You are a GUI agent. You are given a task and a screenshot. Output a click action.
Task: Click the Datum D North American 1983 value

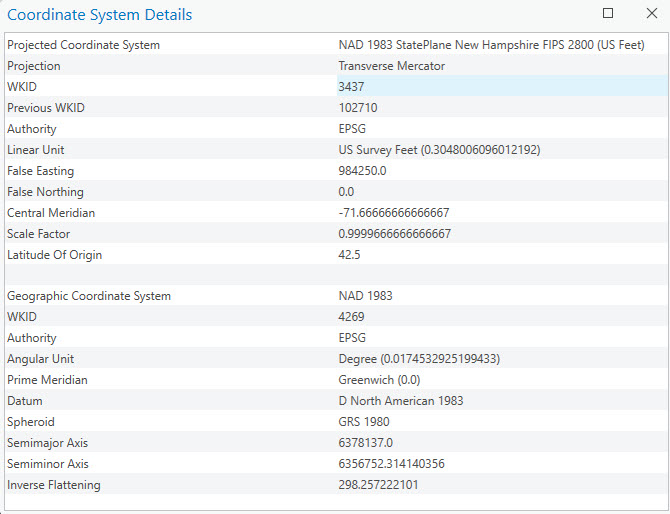(401, 401)
